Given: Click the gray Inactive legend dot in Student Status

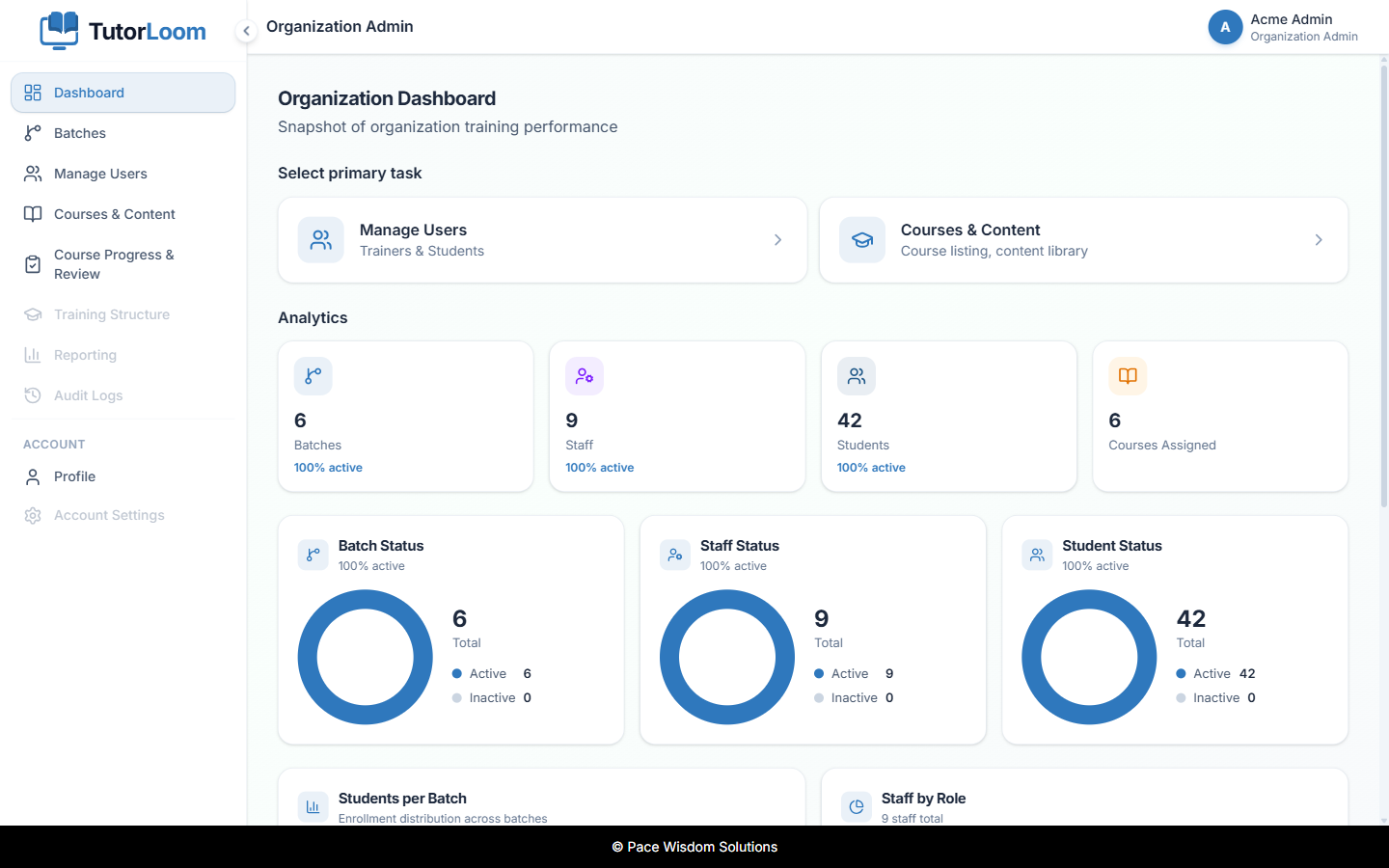Looking at the screenshot, I should click(1181, 698).
